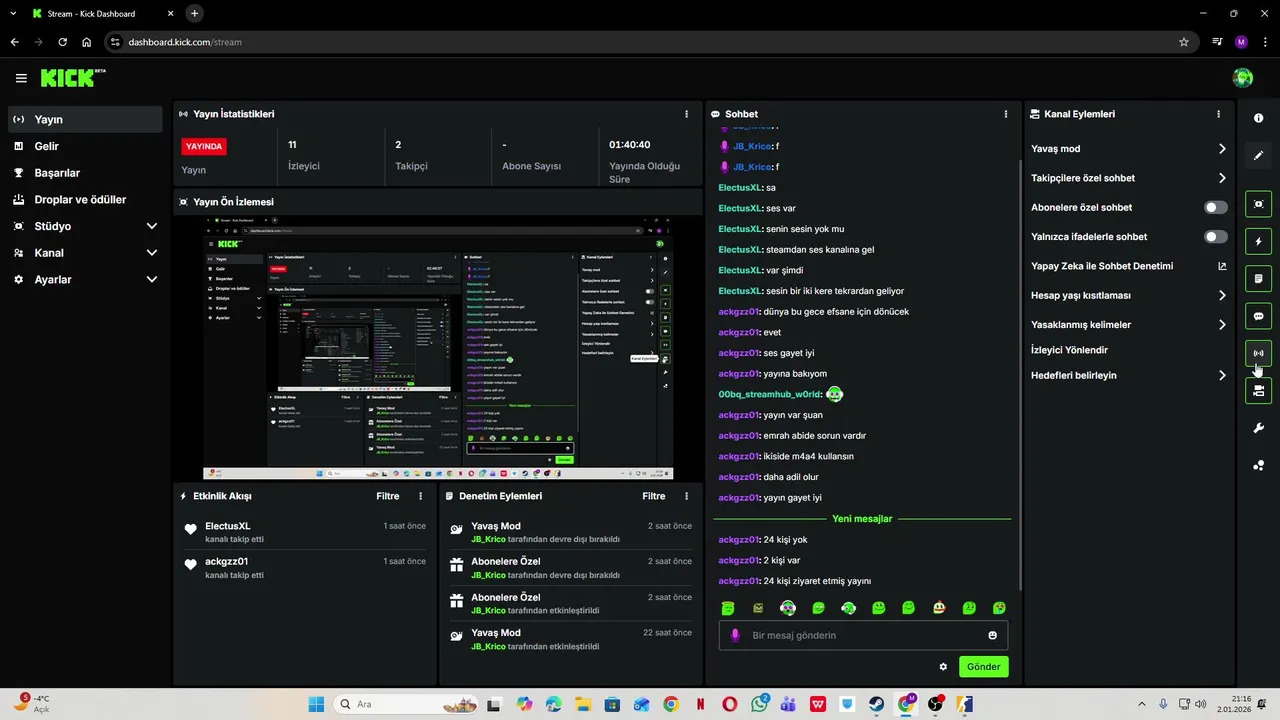
Task: Open Etkinlik Akışı three-dot options
Action: point(420,496)
